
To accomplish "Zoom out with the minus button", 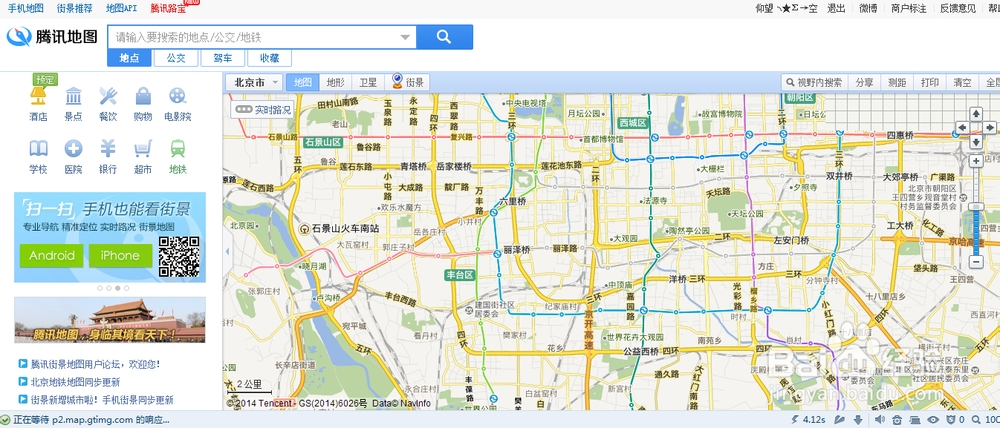I will click(x=976, y=262).
